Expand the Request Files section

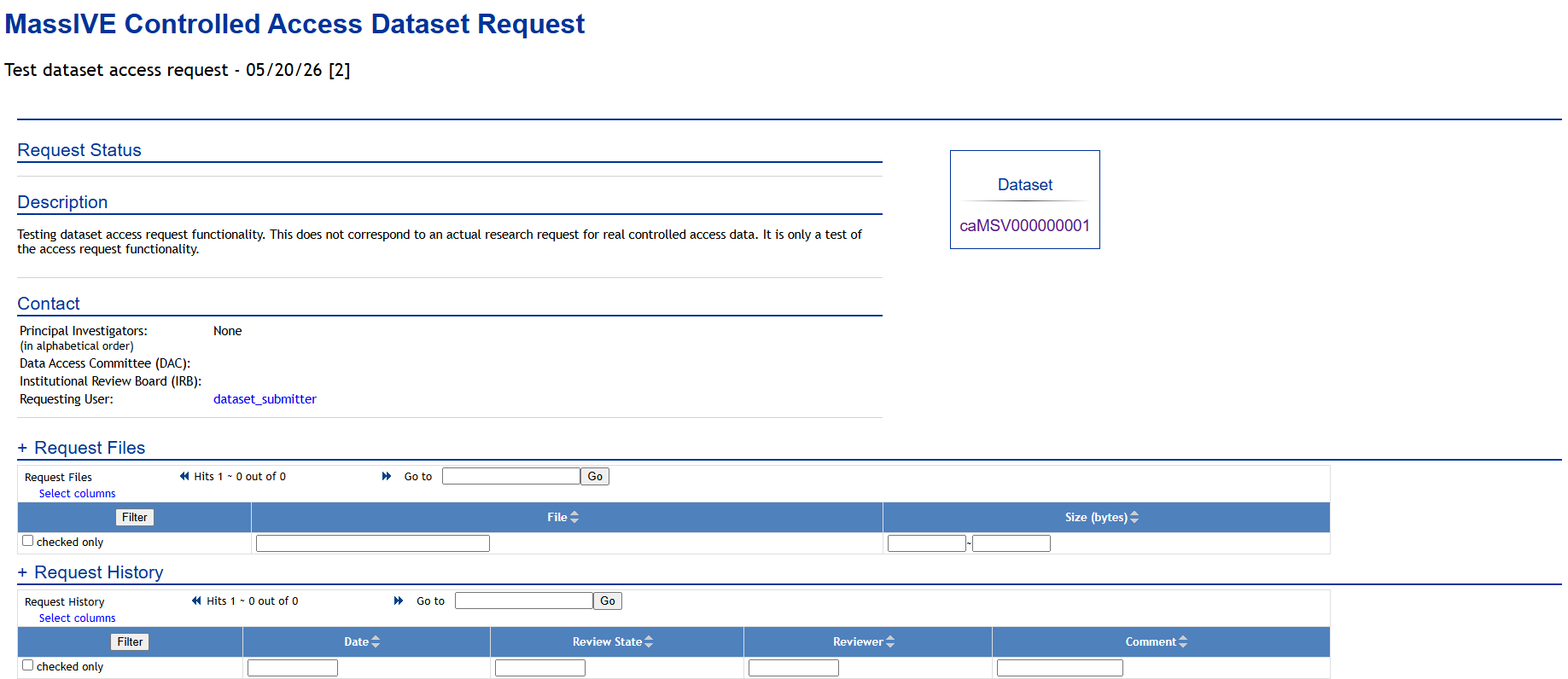click(x=22, y=448)
